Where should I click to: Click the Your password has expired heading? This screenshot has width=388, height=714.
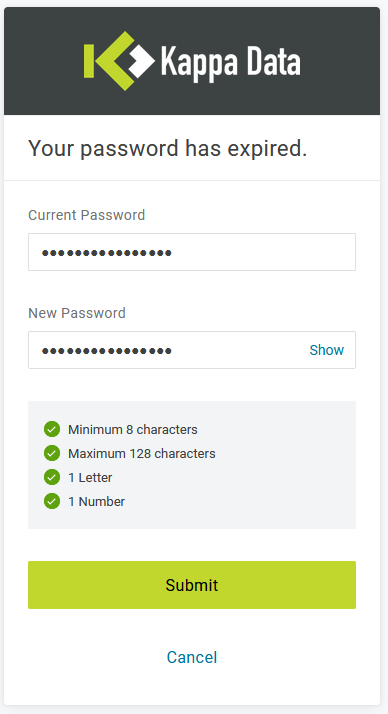(x=168, y=148)
